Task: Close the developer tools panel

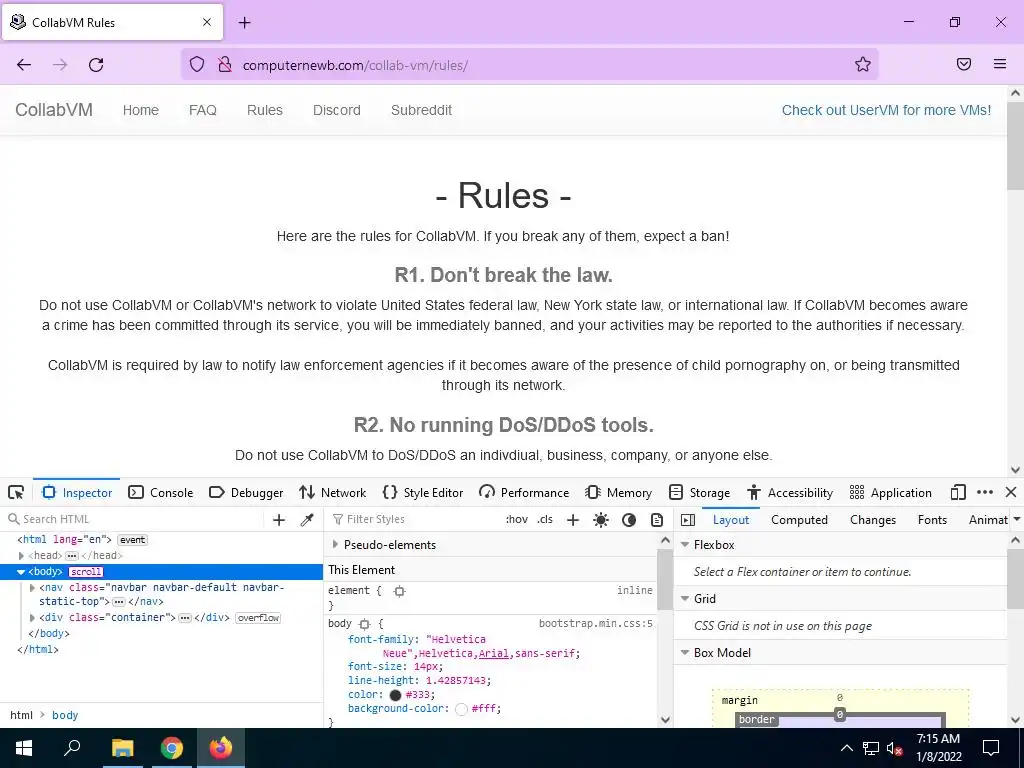Action: [1011, 492]
